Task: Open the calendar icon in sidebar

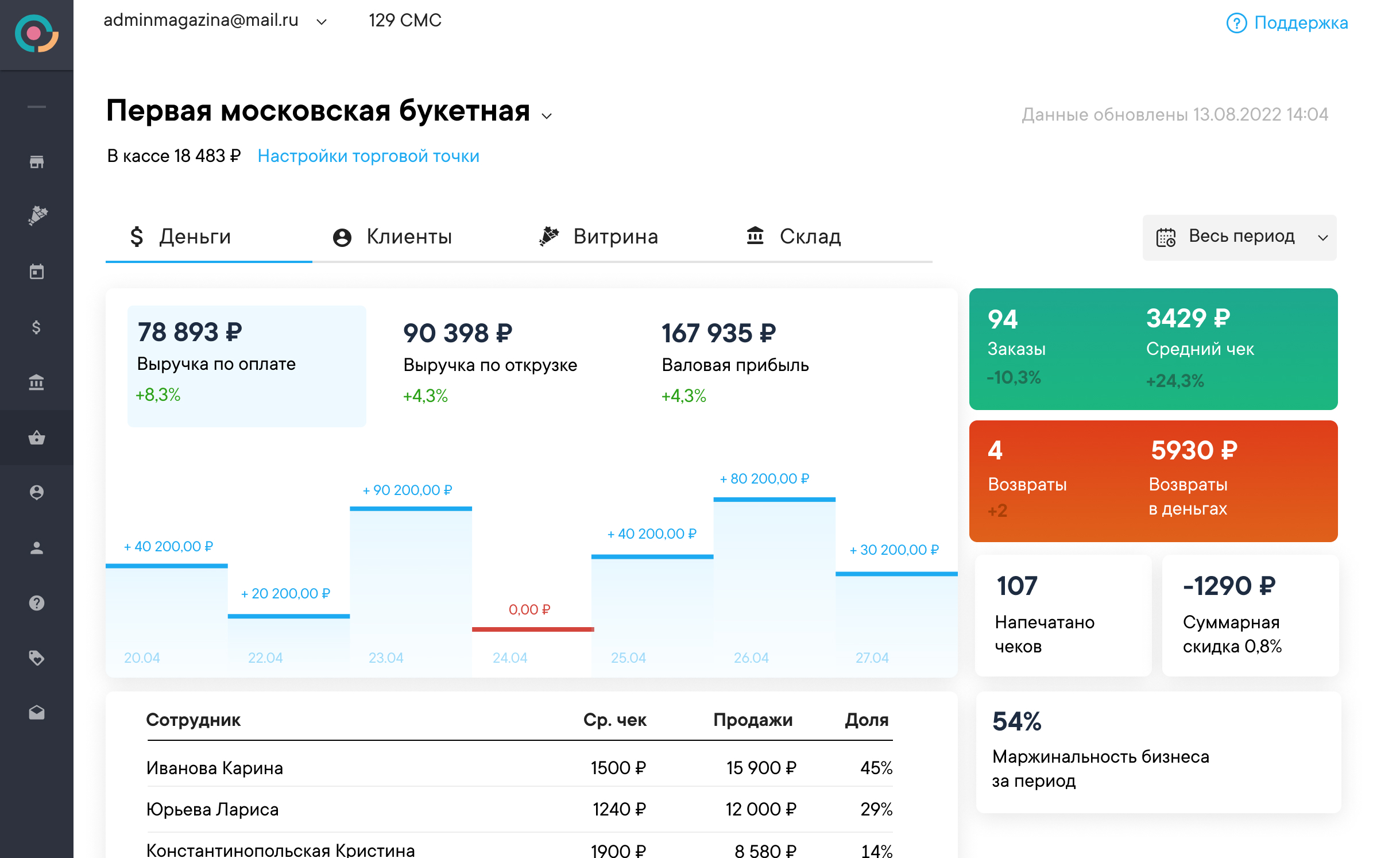Action: [x=37, y=272]
